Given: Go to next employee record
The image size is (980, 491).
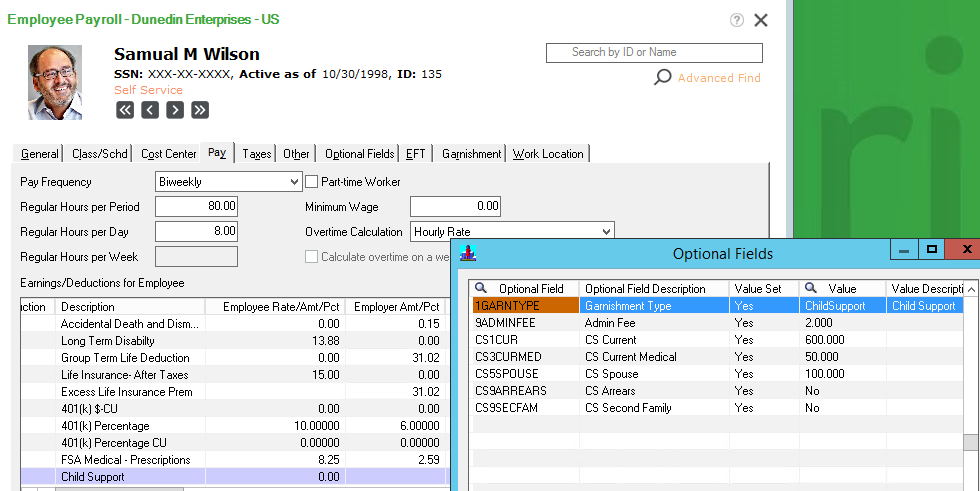Looking at the screenshot, I should [175, 110].
